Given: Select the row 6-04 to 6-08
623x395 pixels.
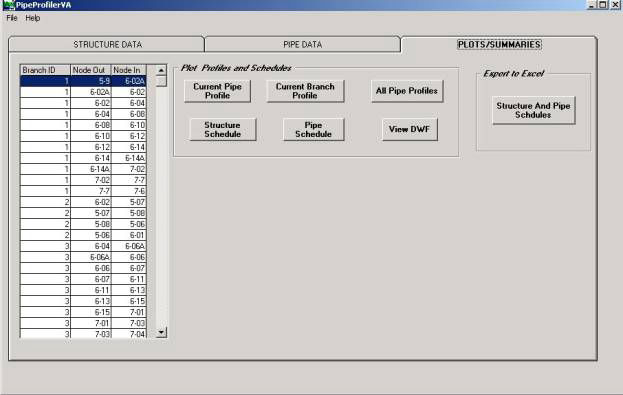Looking at the screenshot, I should point(83,114).
